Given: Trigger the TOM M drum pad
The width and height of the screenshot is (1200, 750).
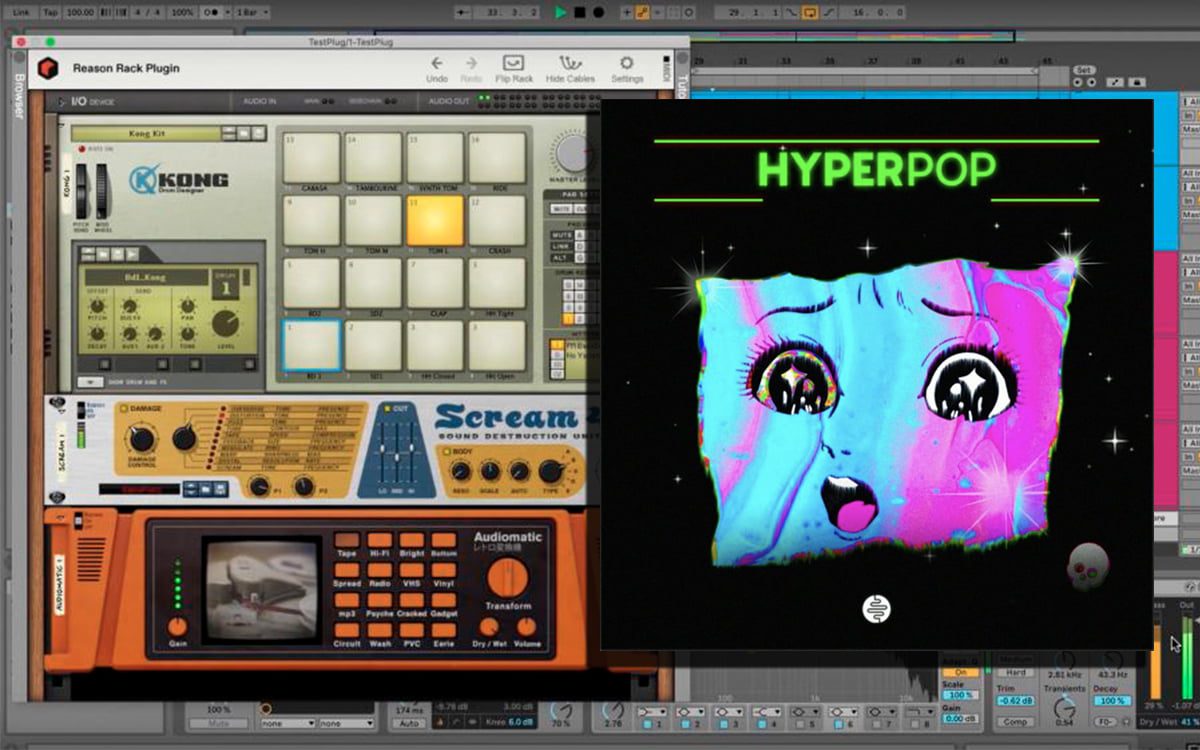Looking at the screenshot, I should click(373, 220).
